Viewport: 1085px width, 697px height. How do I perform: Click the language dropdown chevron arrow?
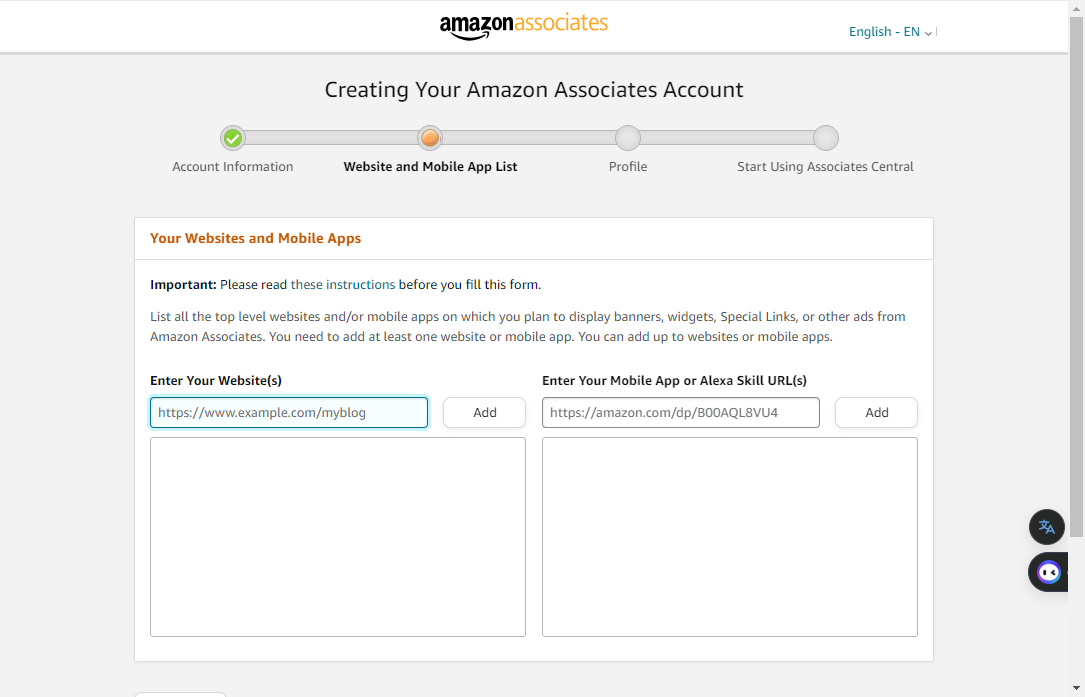point(928,33)
